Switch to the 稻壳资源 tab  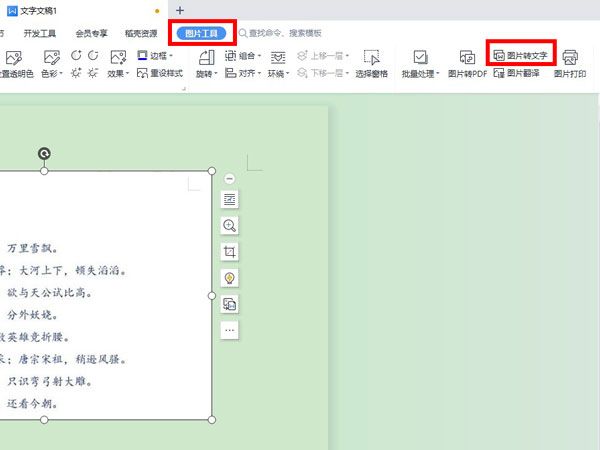[x=141, y=34]
